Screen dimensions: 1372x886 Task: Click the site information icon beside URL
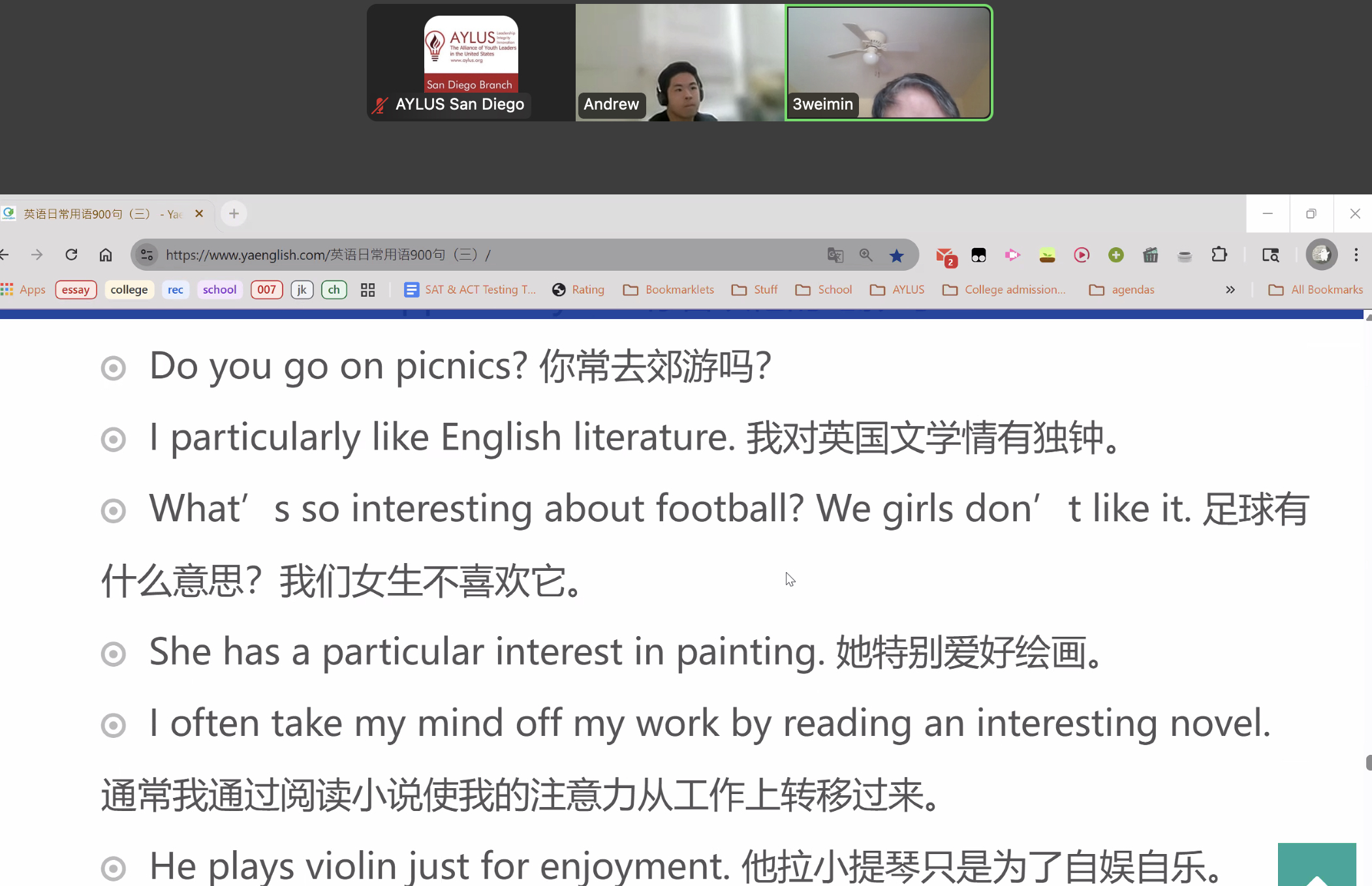[148, 254]
